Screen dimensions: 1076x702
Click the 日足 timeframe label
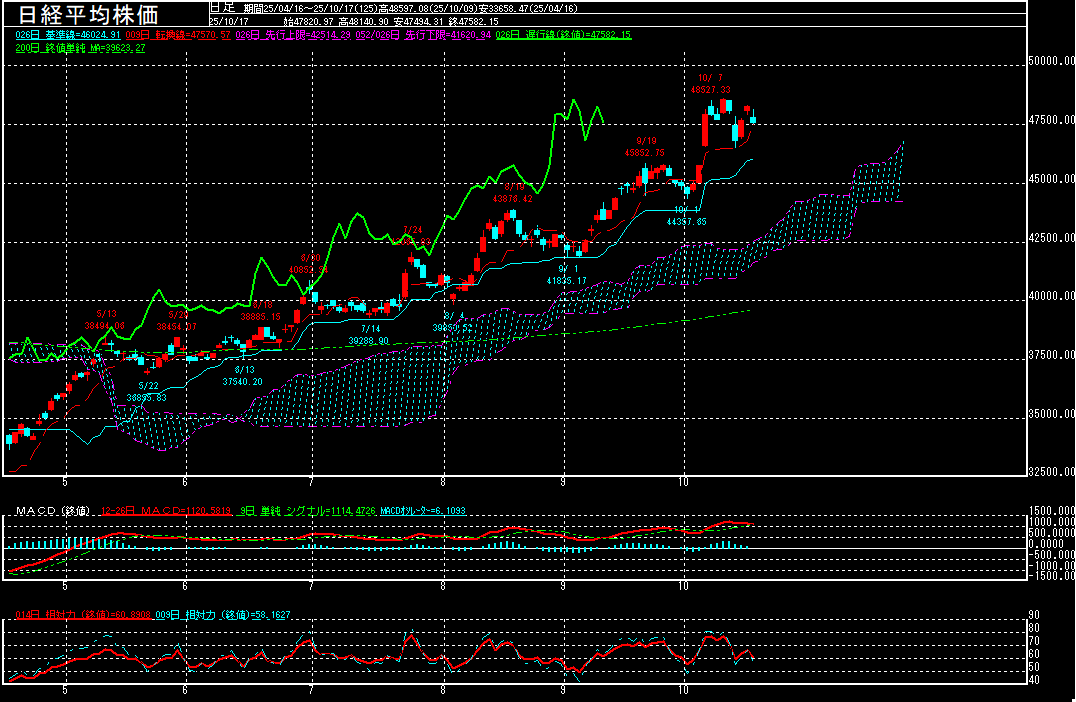coord(221,7)
